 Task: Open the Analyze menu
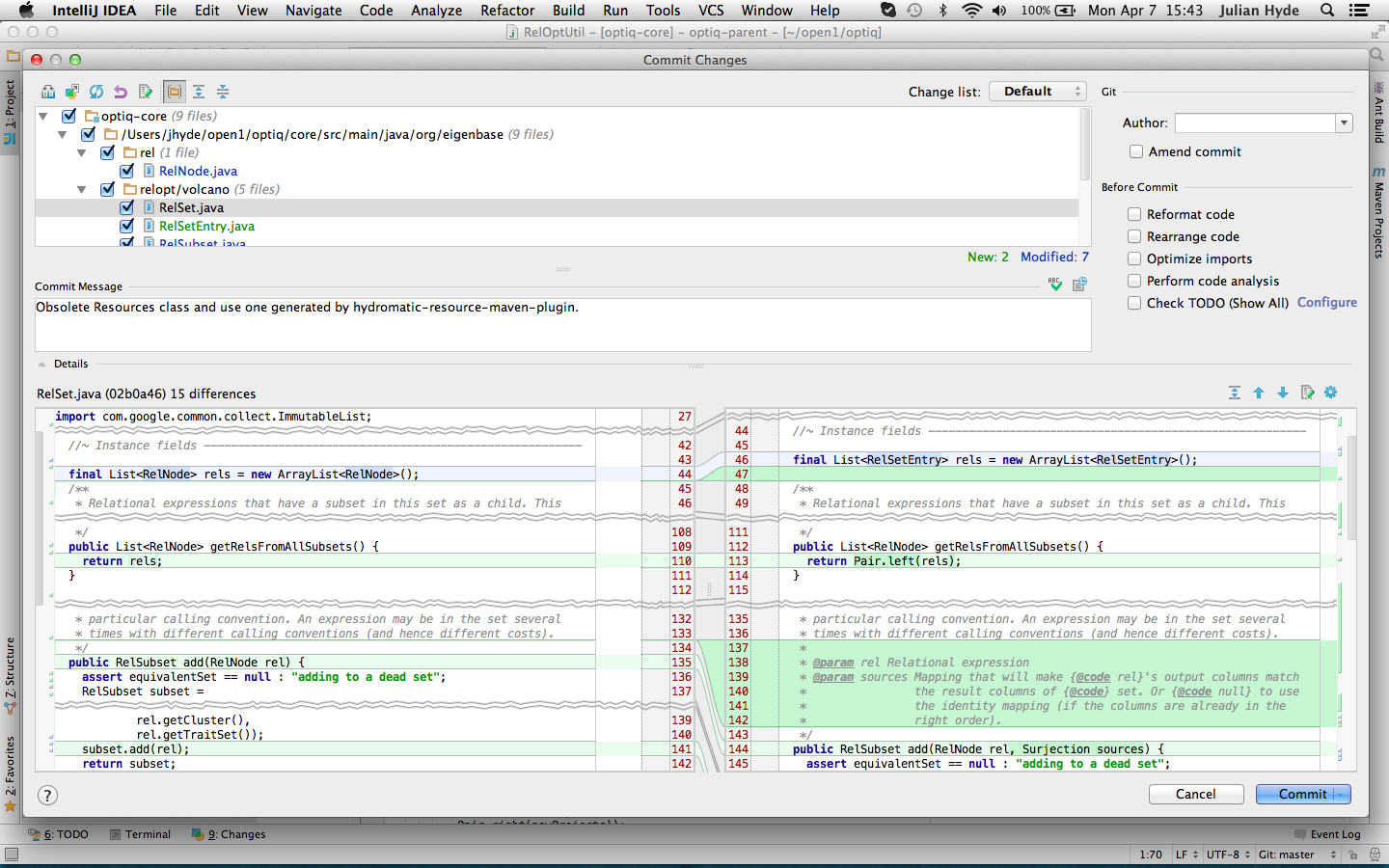coord(436,11)
